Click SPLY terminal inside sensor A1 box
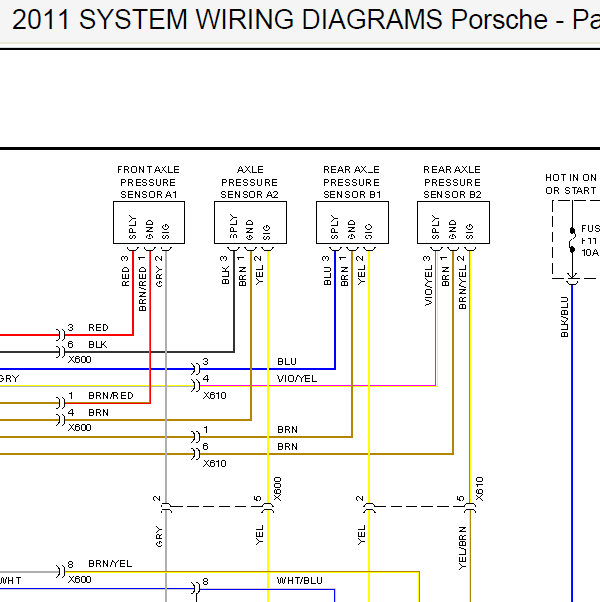This screenshot has width=600, height=602. 132,227
